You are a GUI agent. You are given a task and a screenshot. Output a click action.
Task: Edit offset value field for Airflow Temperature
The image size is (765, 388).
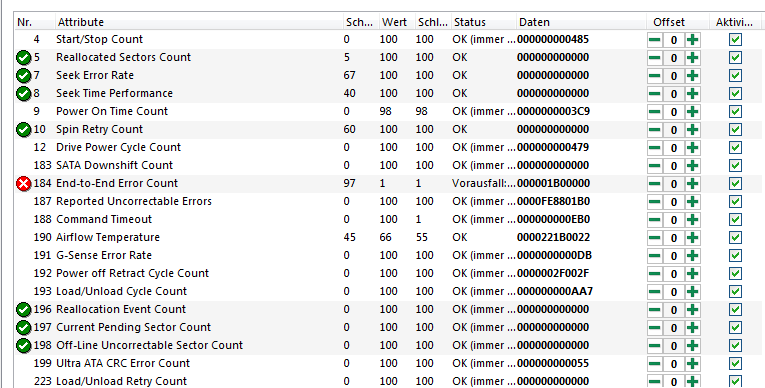coord(674,238)
